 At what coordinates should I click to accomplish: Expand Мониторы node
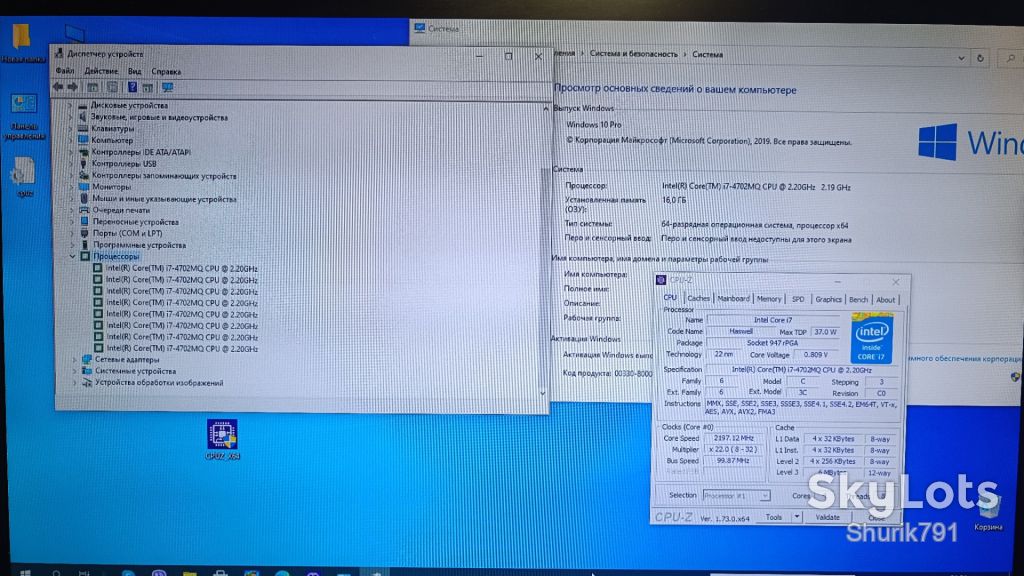tap(71, 187)
